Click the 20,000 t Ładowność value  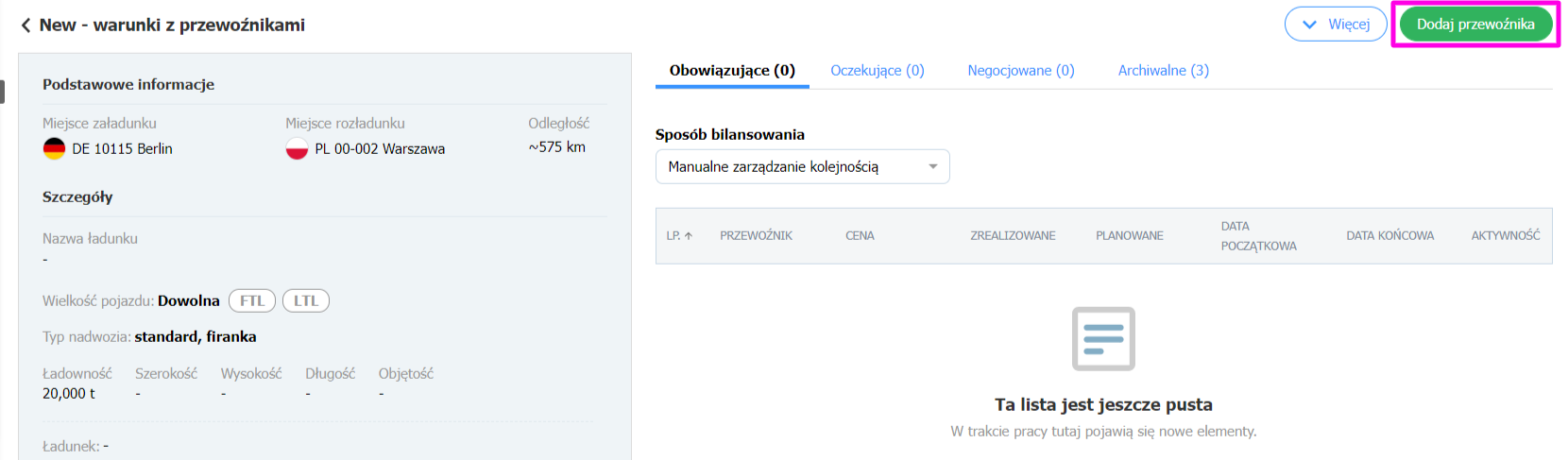(68, 394)
